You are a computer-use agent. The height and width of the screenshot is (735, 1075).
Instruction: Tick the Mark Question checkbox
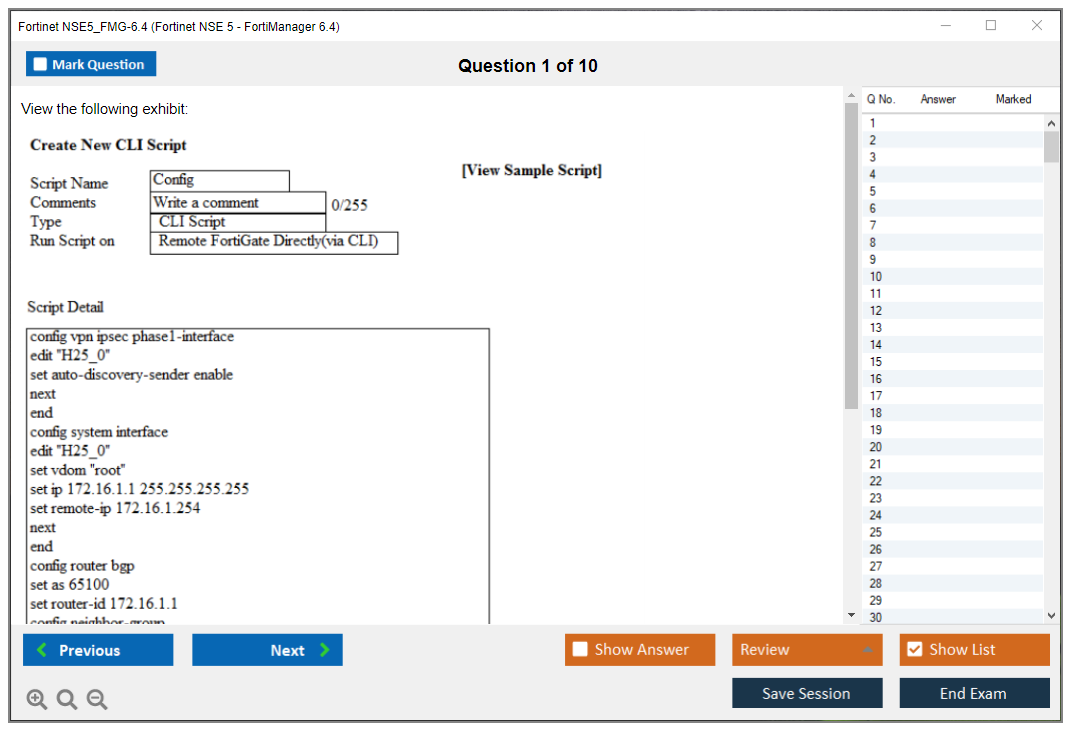coord(41,65)
